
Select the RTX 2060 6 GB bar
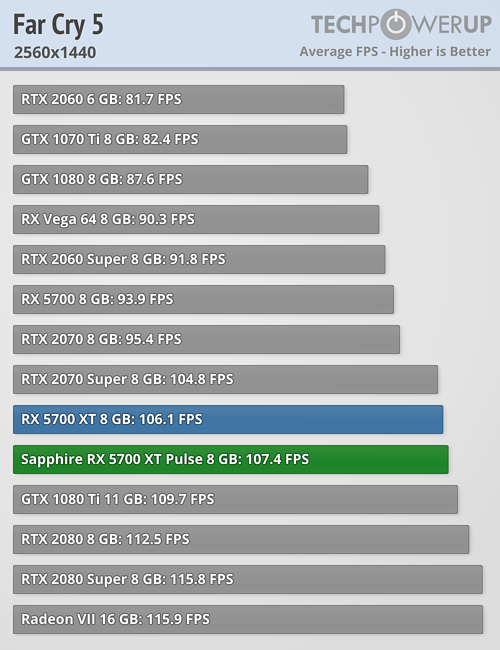pyautogui.click(x=179, y=99)
